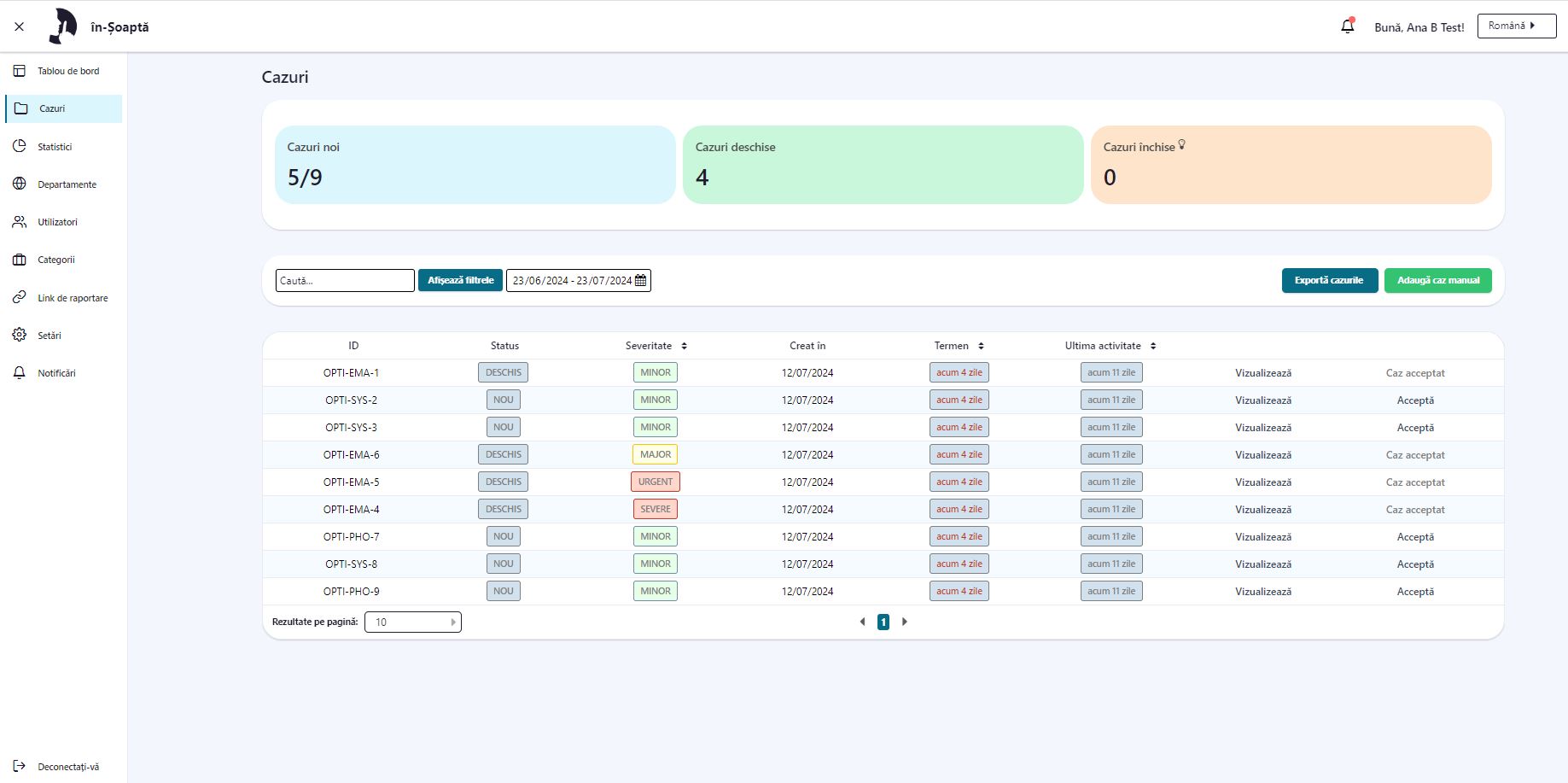Click the Deconectați-vă logout icon
Viewport: 1568px width, 783px height.
coord(20,766)
